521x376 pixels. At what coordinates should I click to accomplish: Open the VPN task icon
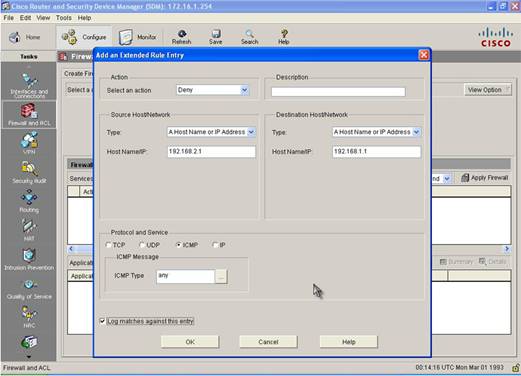29,143
